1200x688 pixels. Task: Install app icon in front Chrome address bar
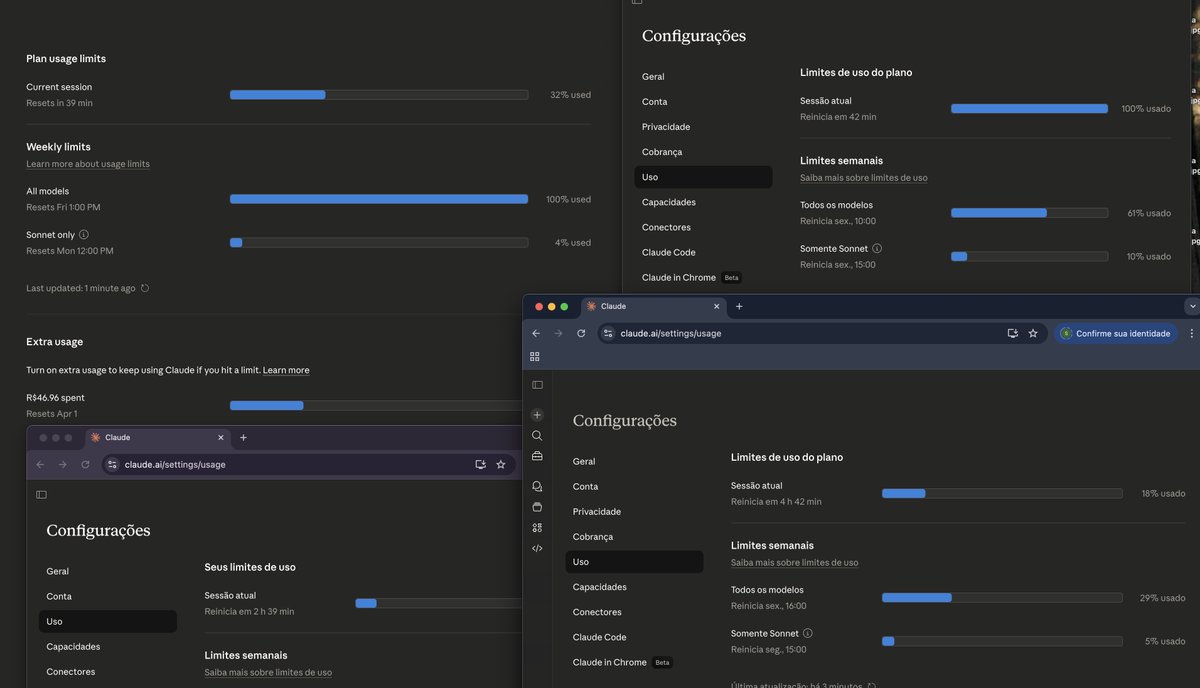pos(1013,333)
